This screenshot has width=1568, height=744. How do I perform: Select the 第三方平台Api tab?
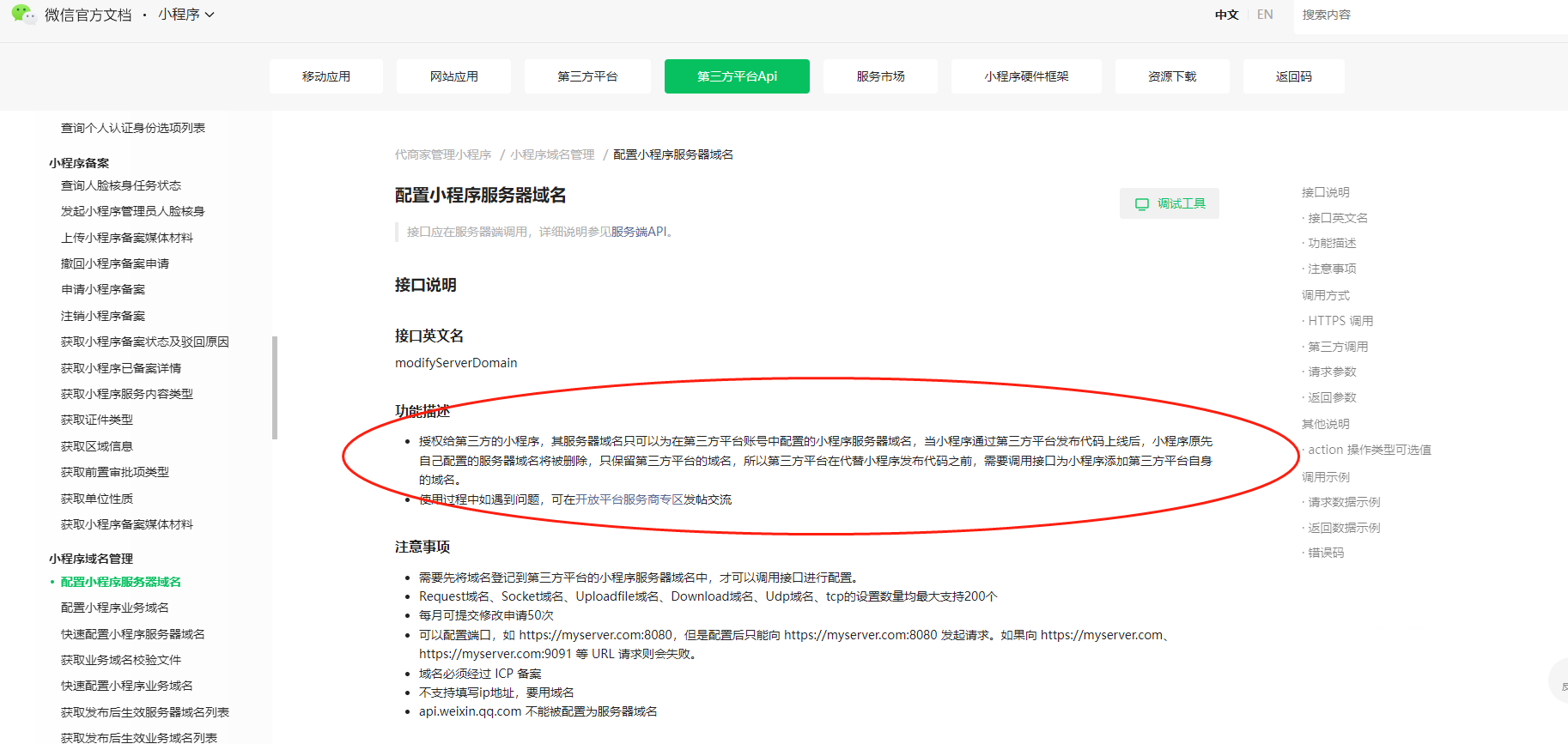(x=737, y=76)
